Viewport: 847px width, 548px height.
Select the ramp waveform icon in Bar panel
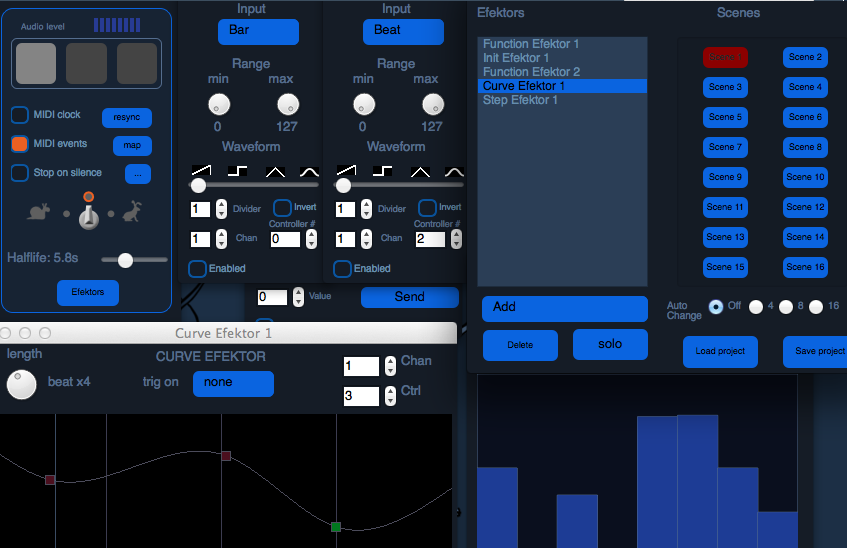pyautogui.click(x=202, y=171)
